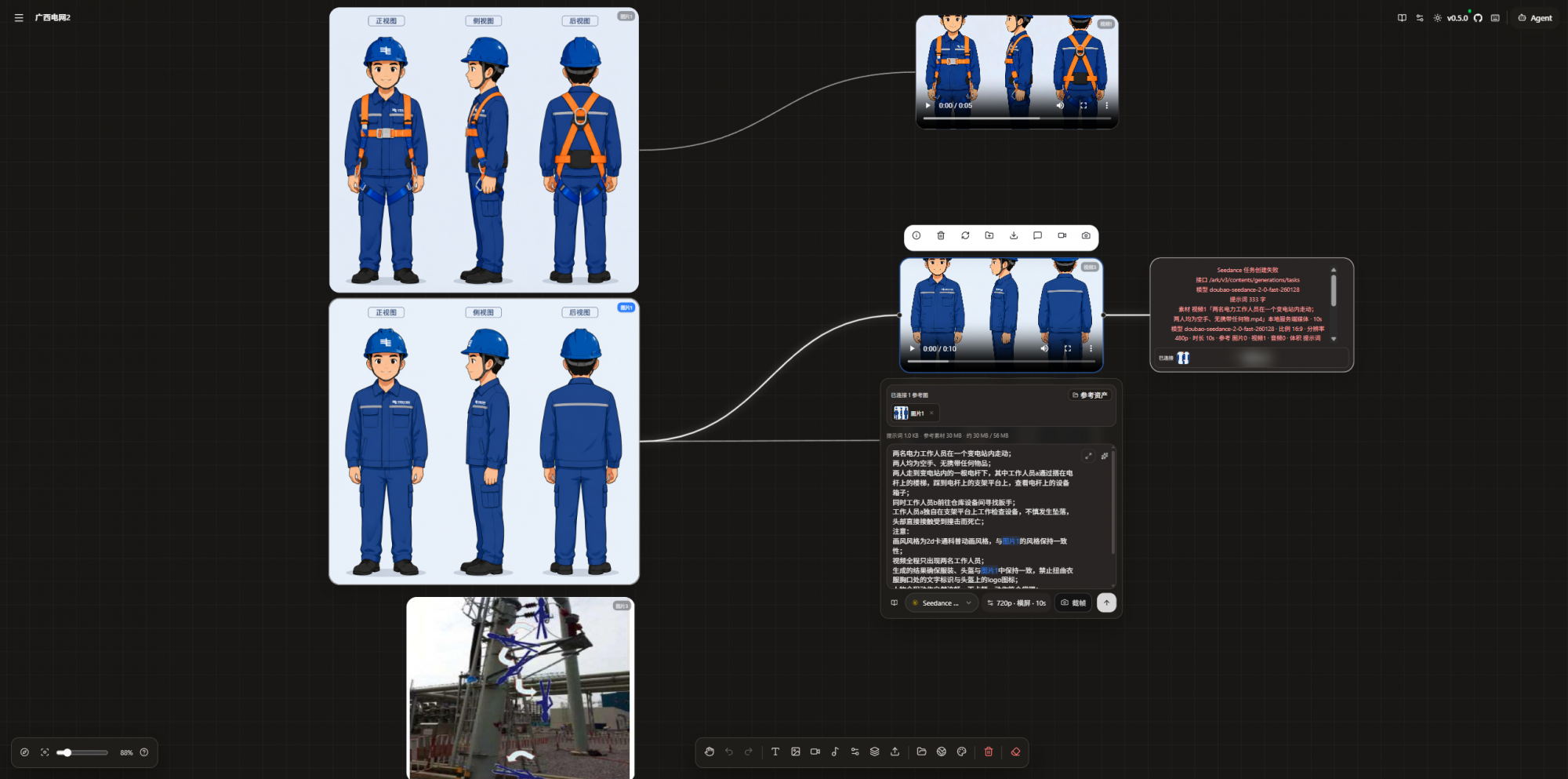Open the Agent panel button
Screen dimensions: 1568x779
[1535, 18]
